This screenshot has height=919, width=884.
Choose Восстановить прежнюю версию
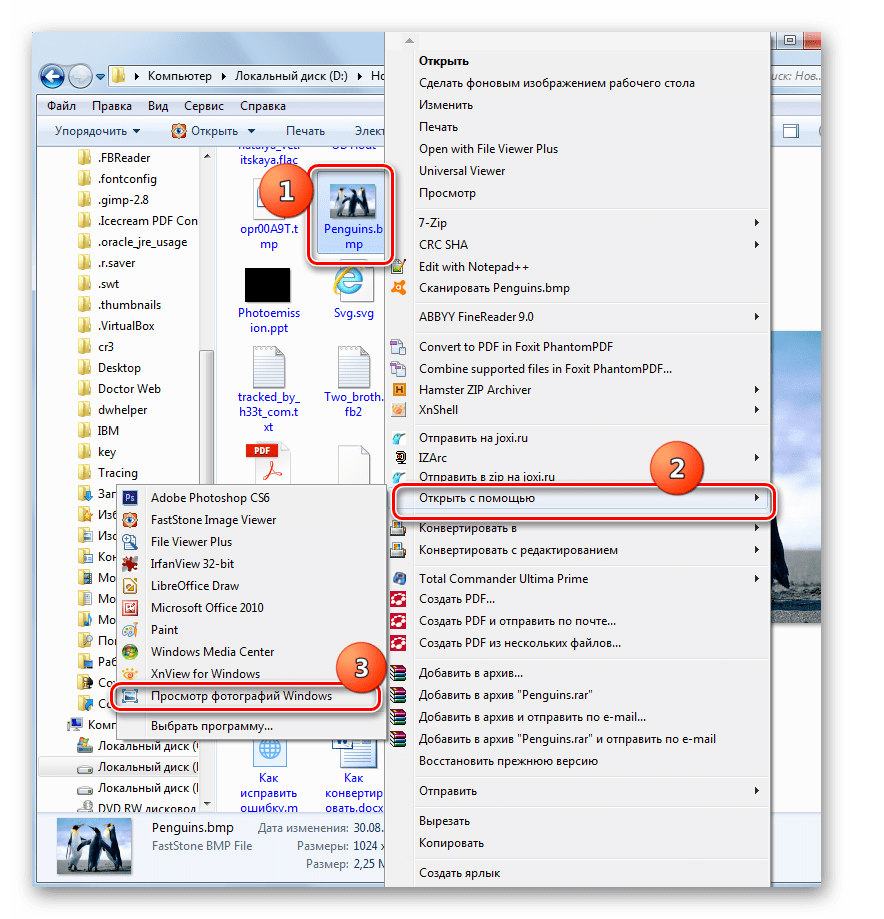click(x=508, y=761)
